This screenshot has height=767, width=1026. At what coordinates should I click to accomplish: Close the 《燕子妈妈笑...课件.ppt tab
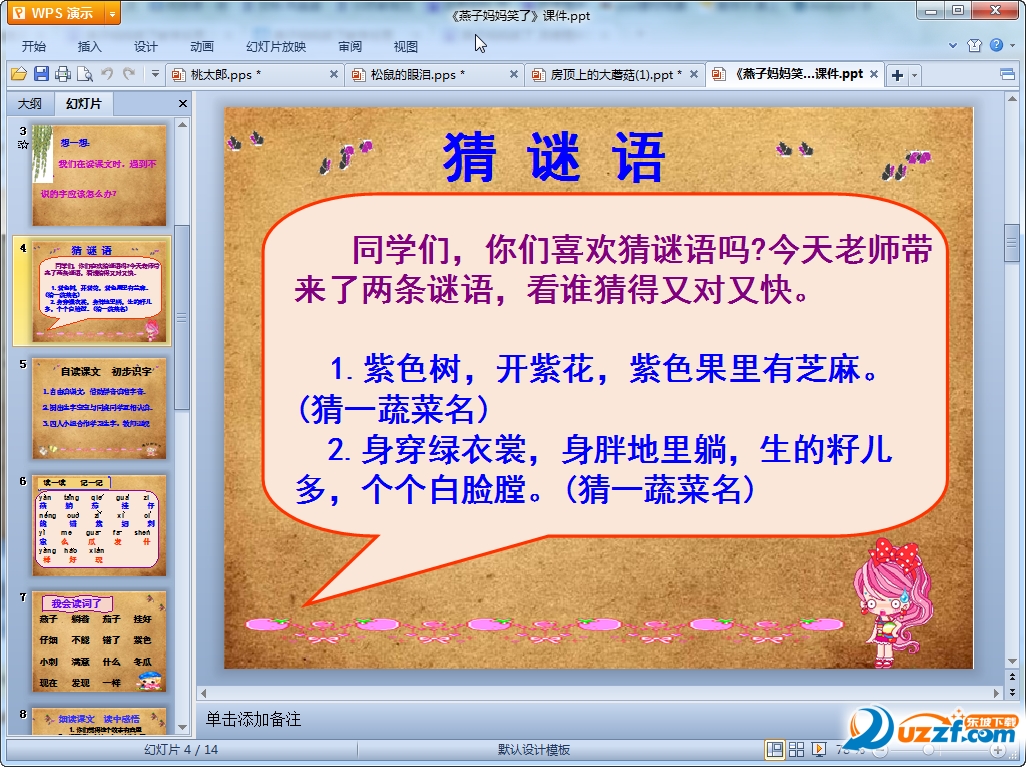874,75
